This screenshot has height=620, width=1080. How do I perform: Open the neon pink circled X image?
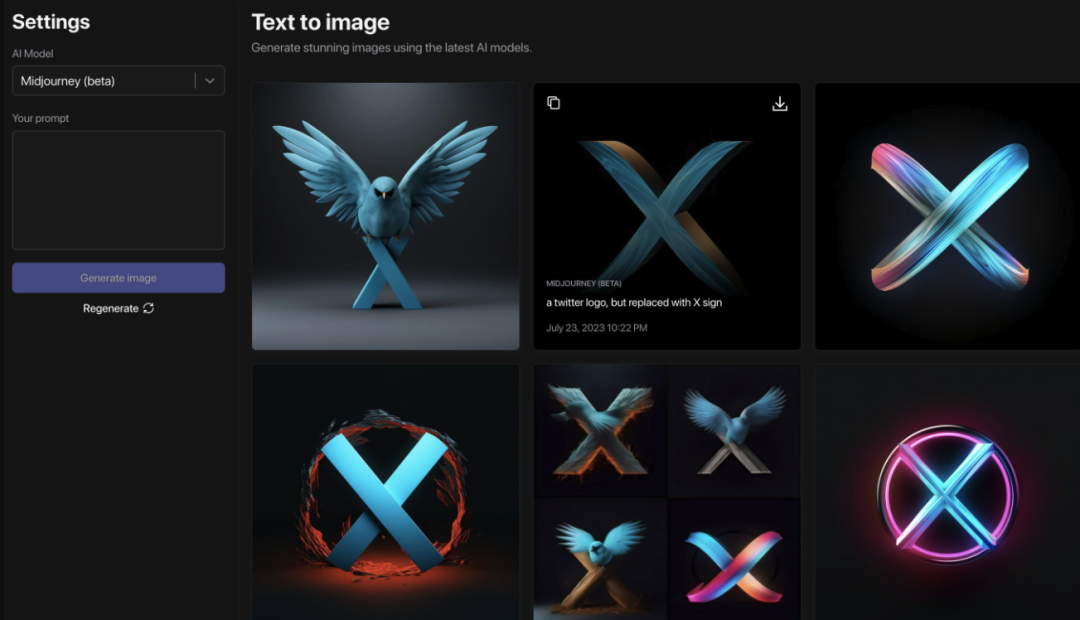948,493
